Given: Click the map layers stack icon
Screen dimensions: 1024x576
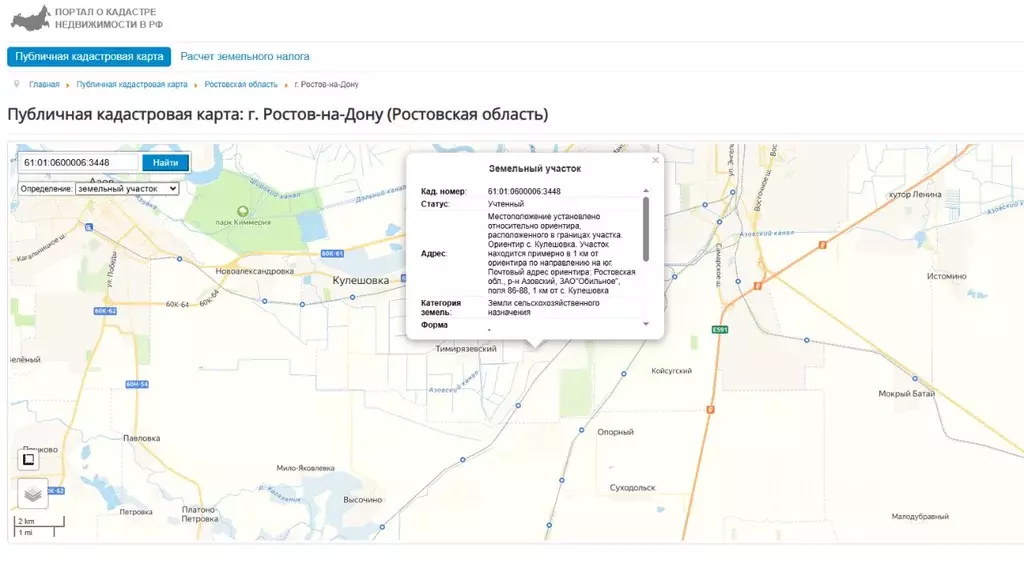Looking at the screenshot, I should [x=32, y=493].
